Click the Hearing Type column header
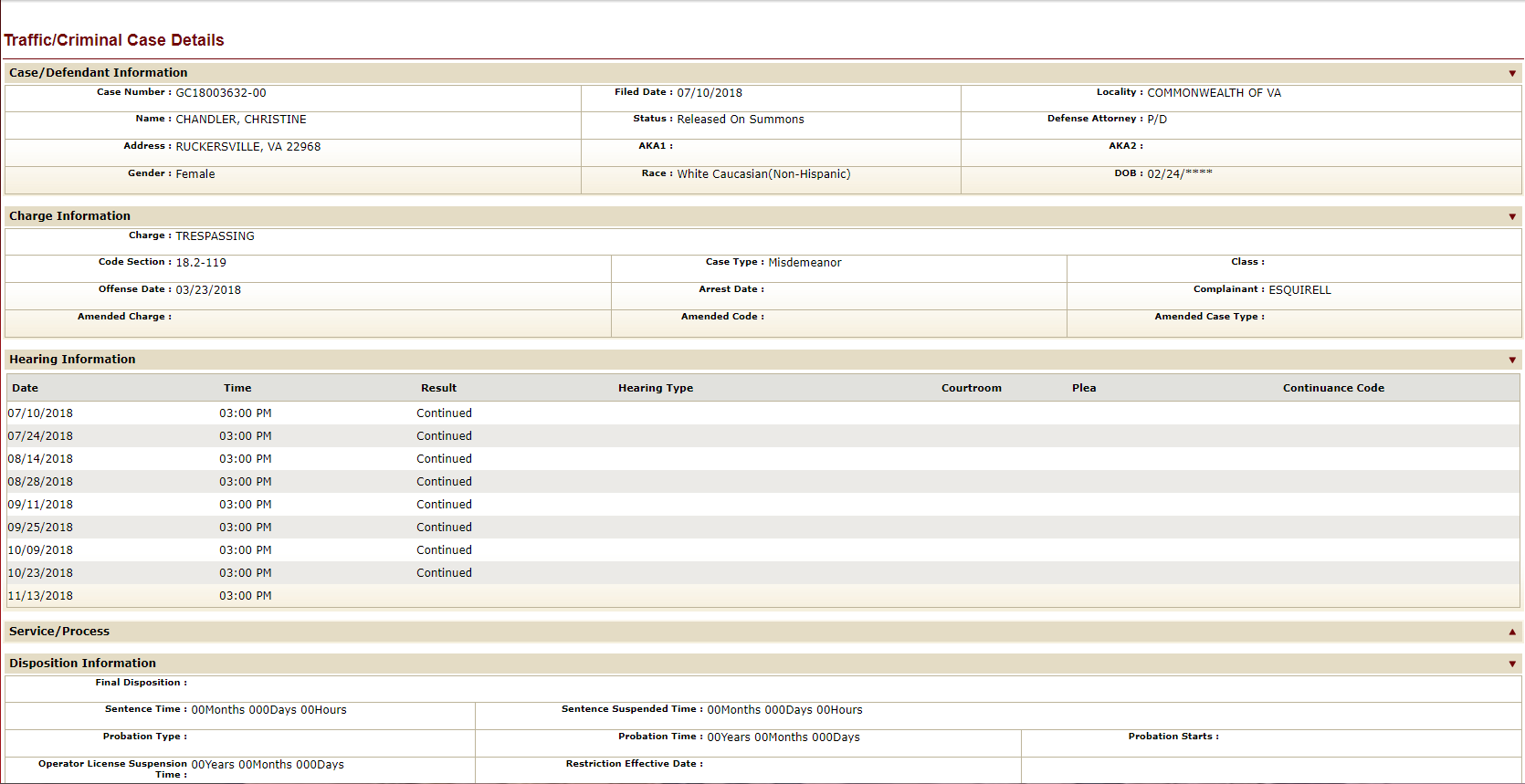 (x=656, y=388)
